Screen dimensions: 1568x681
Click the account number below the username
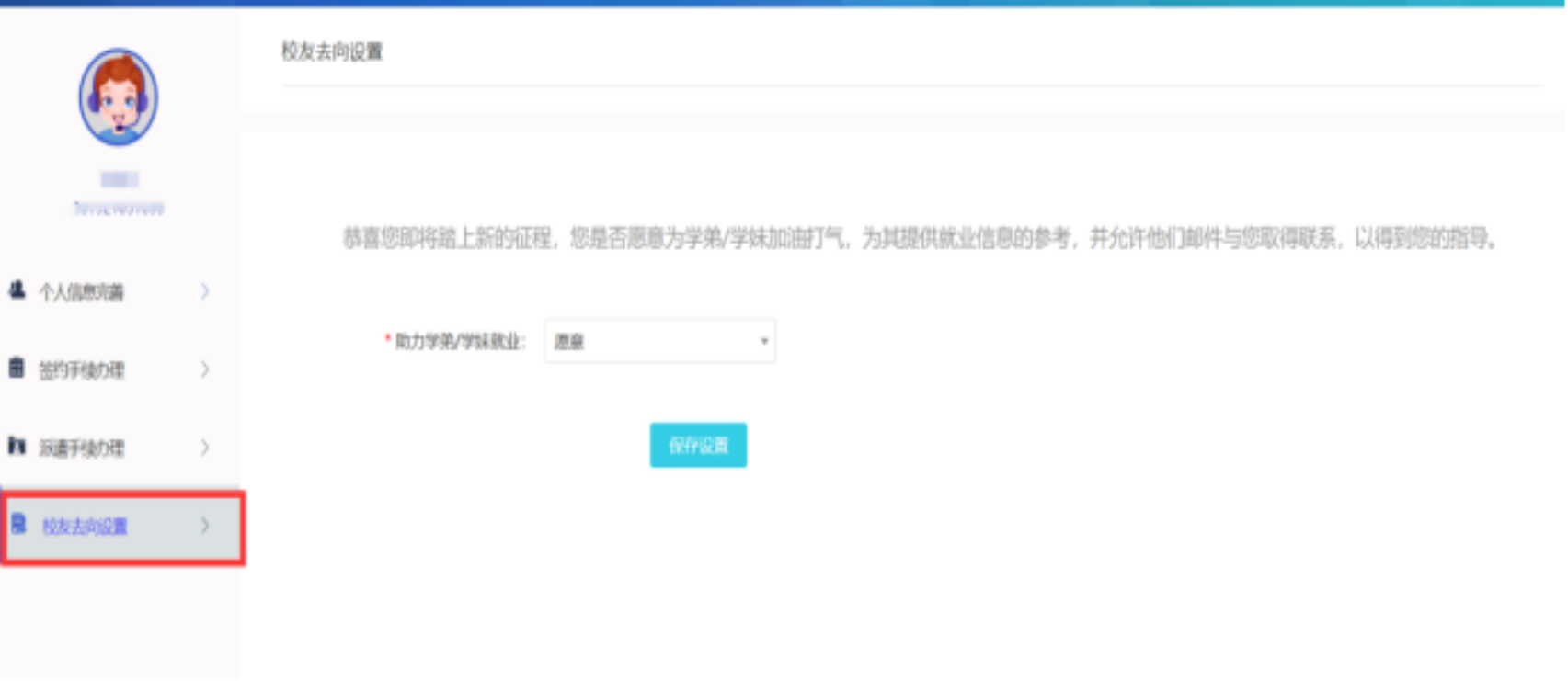coord(119,209)
